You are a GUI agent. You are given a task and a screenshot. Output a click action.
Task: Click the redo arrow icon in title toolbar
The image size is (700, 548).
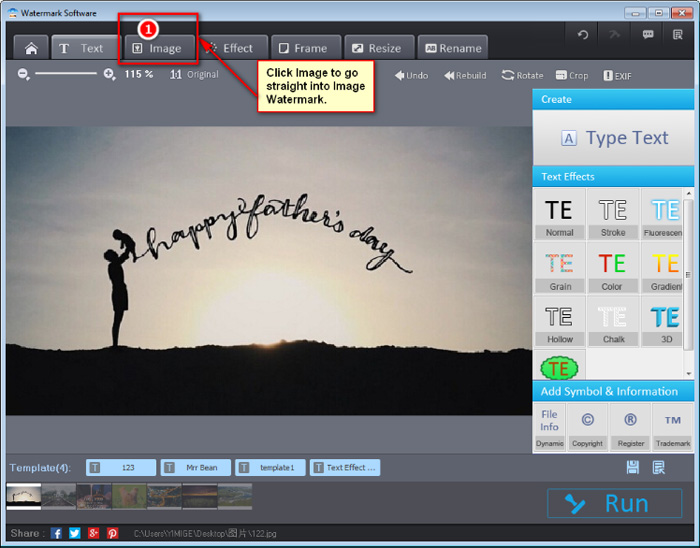point(615,35)
